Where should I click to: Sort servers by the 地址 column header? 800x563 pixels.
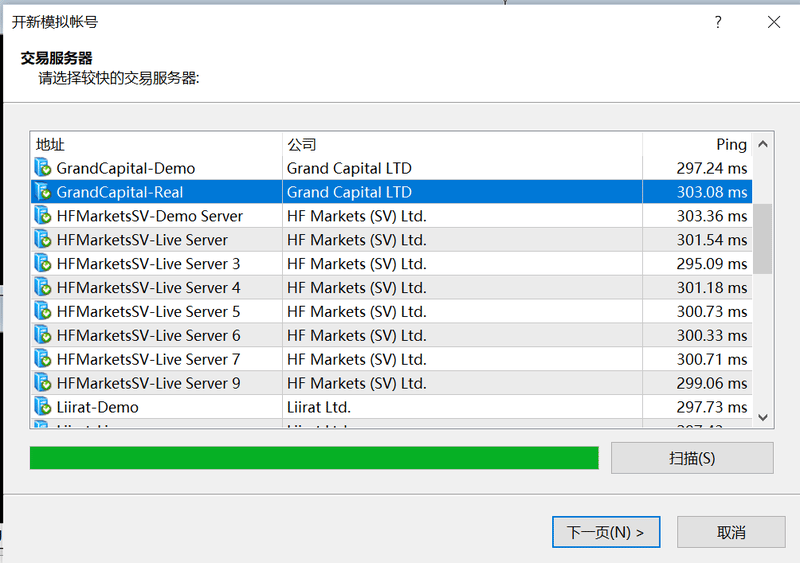coord(156,144)
